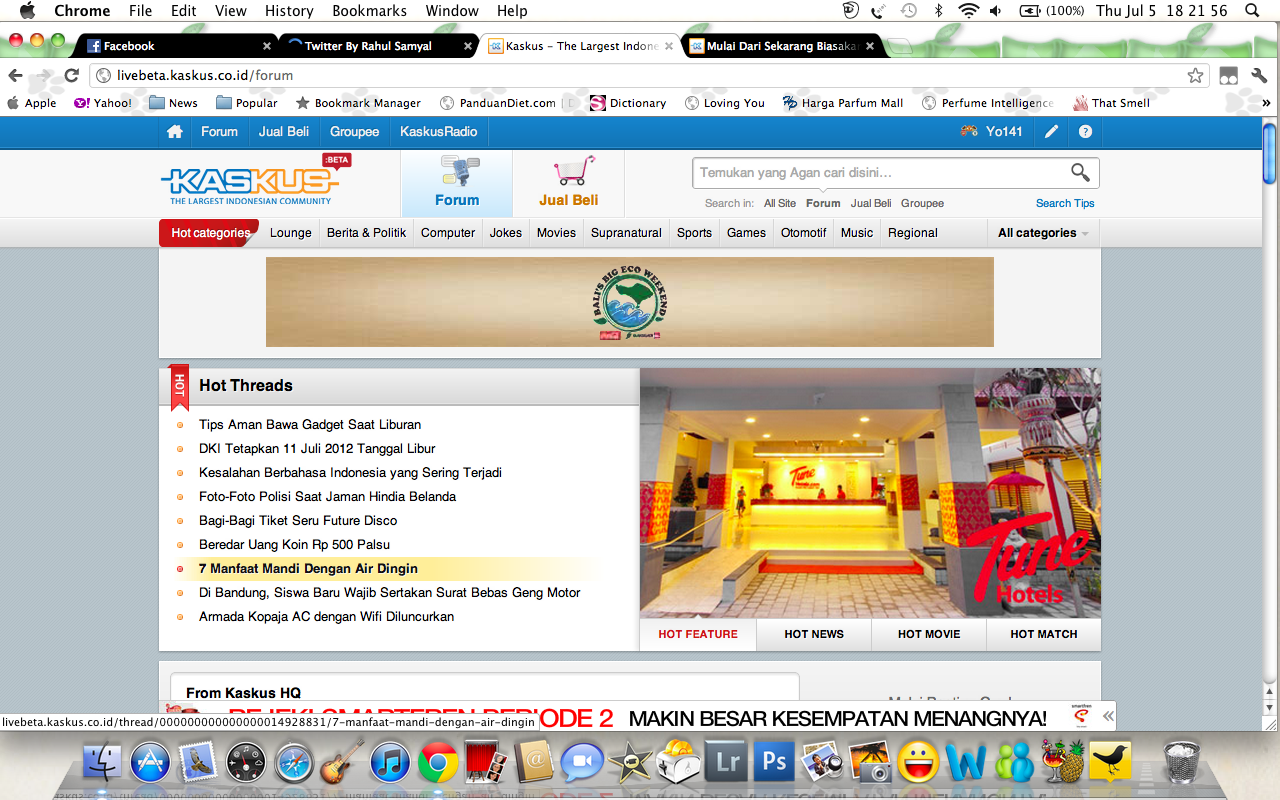The width and height of the screenshot is (1280, 800).
Task: Click the pencil compose icon in top bar
Action: (x=1051, y=131)
